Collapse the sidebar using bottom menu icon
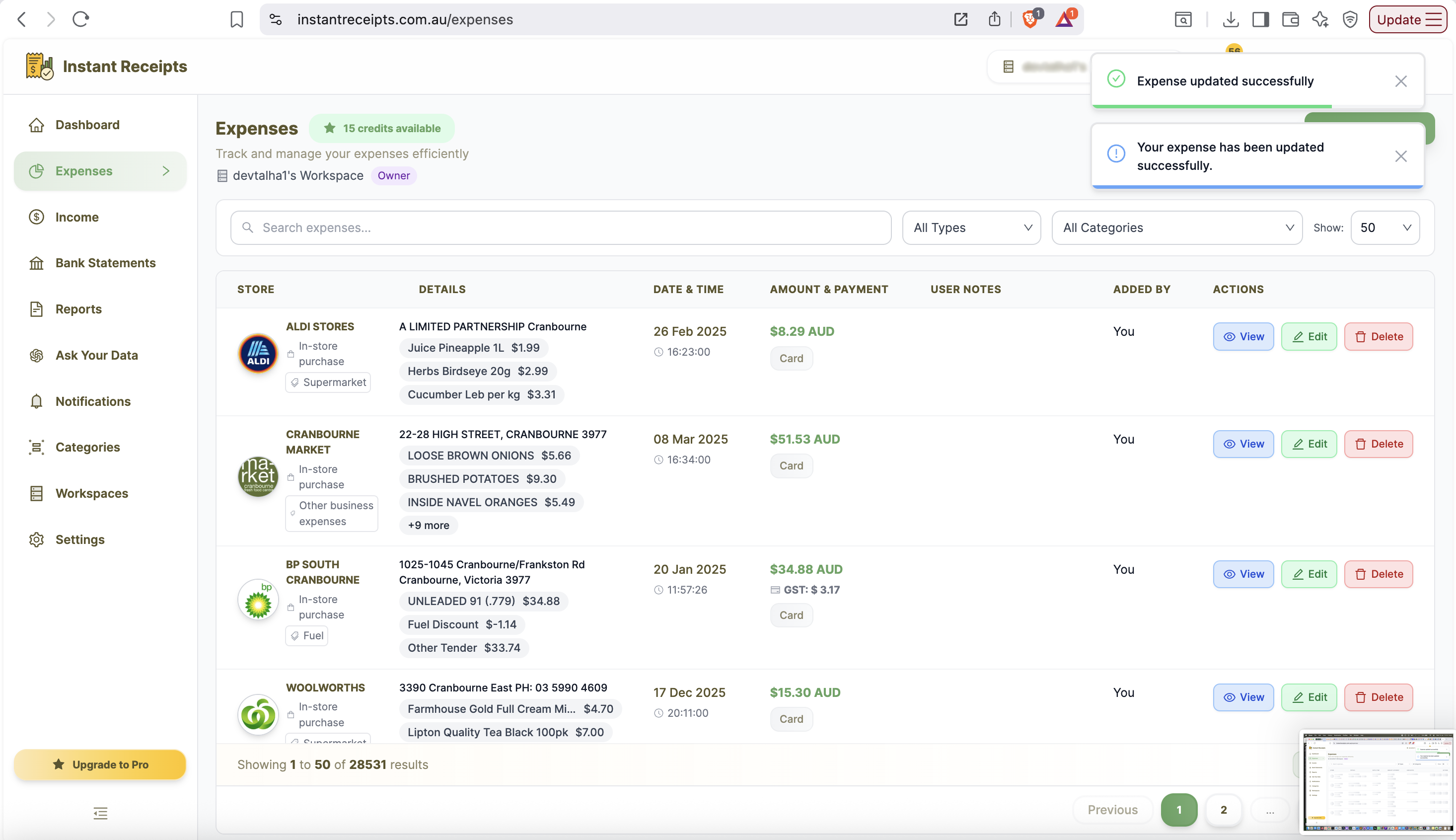Viewport: 1456px width, 840px height. pos(100,814)
